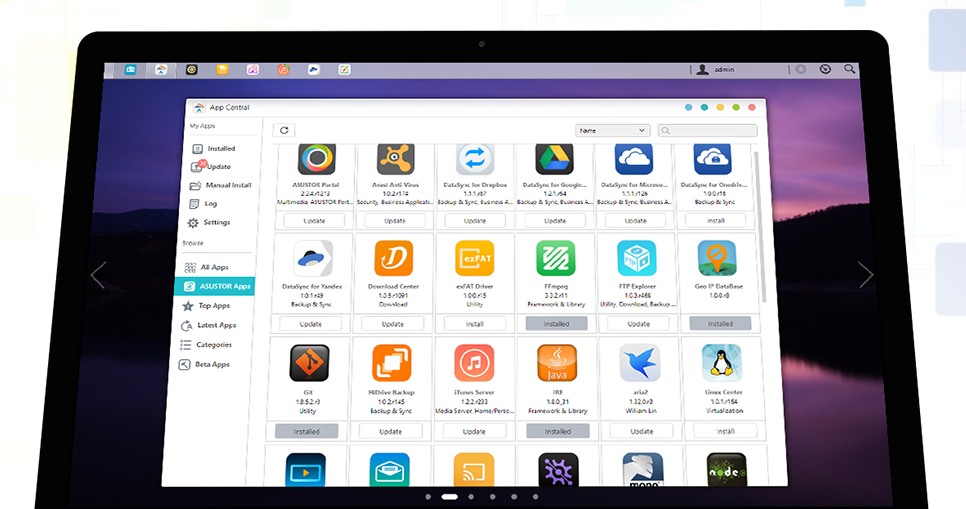This screenshot has height=509, width=966.
Task: Open the Download Center app icon
Action: pos(393,258)
